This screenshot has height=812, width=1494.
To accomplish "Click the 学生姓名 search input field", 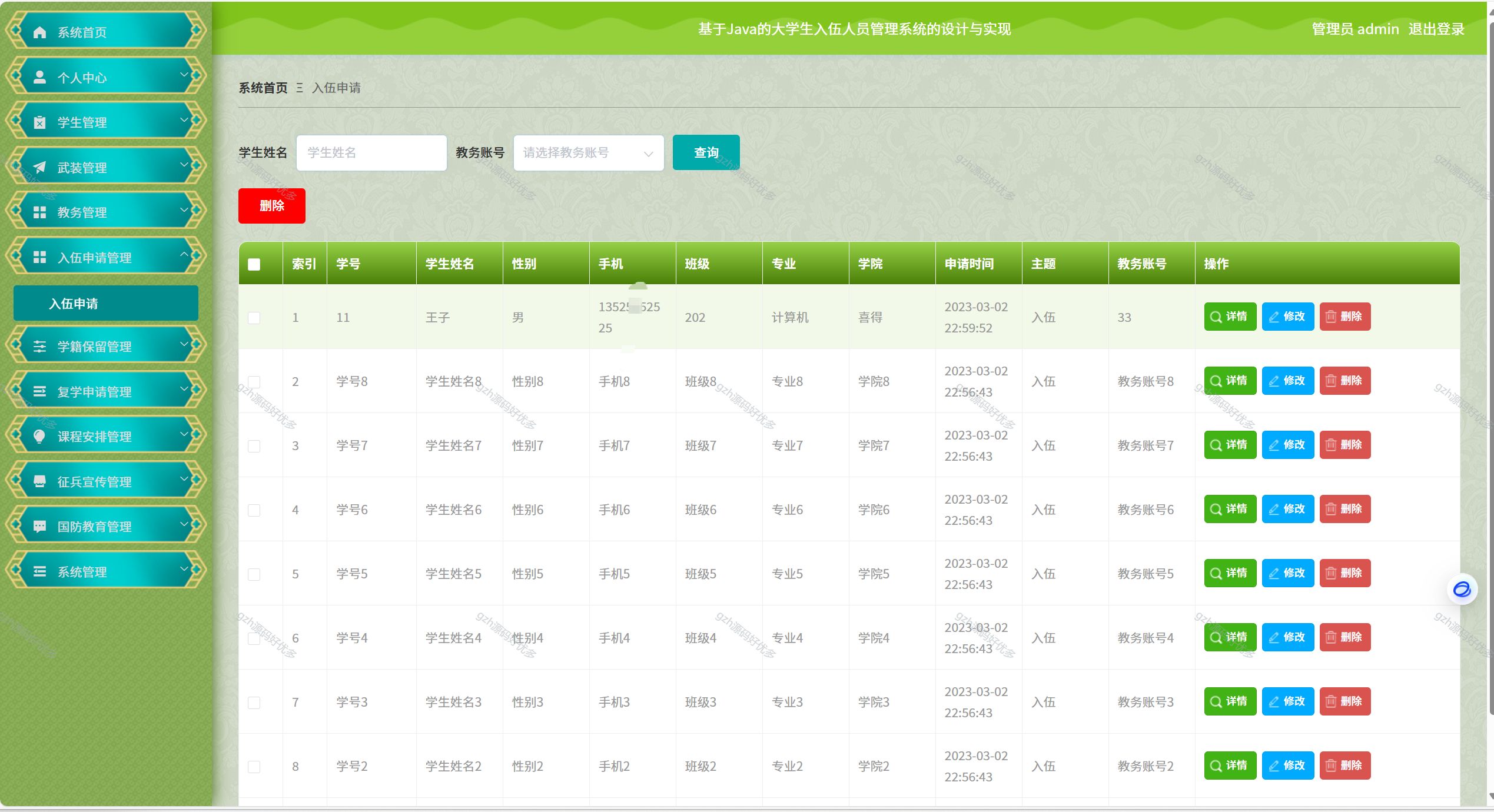I will click(371, 153).
